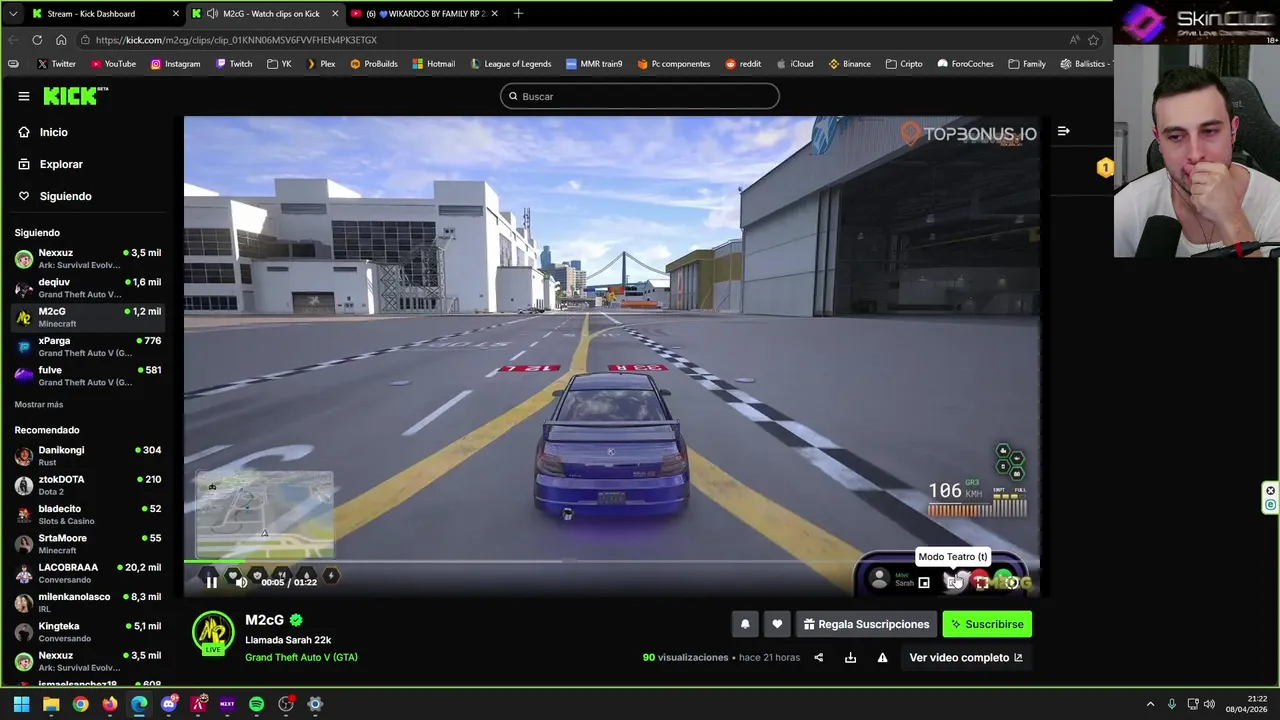Viewport: 1280px width, 720px height.
Task: Open the Kick hamburger menu
Action: point(24,96)
